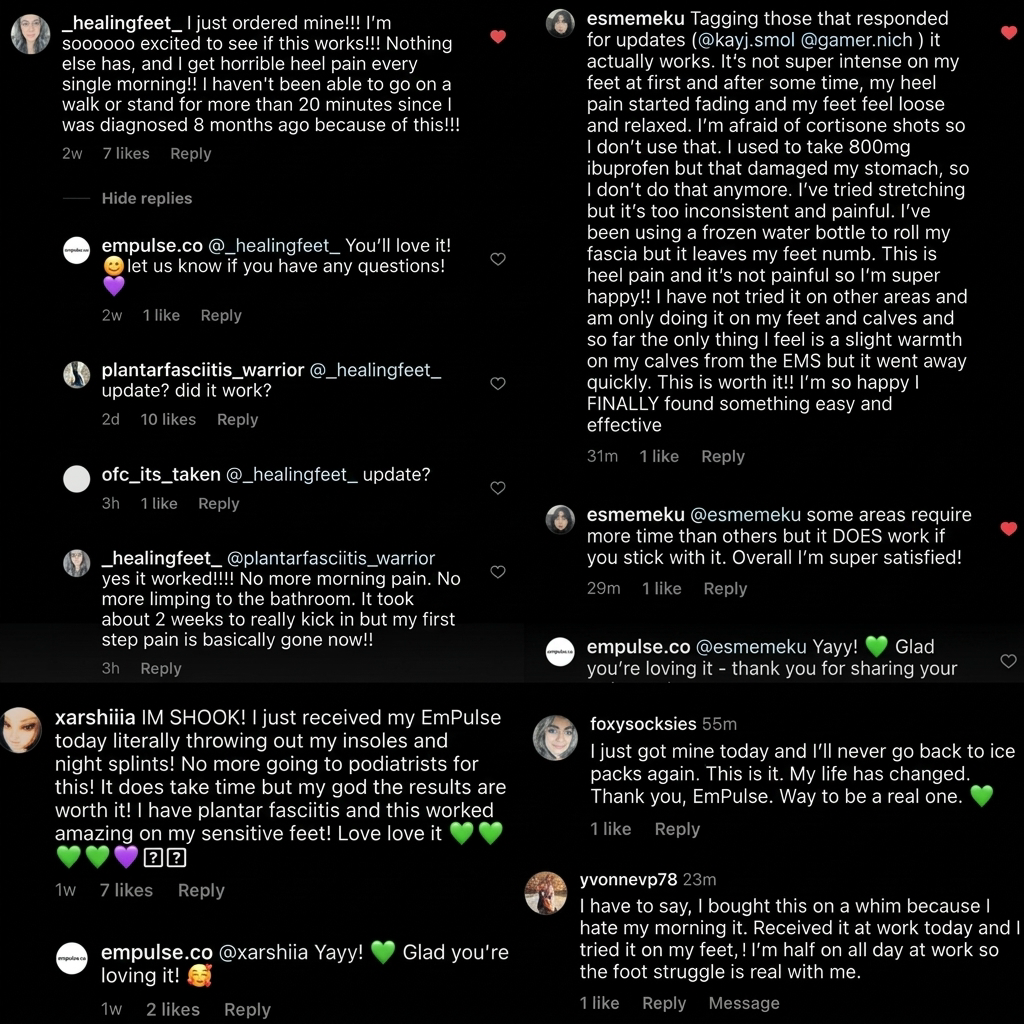Like empulse.co's reply to esmemeku
This screenshot has width=1024, height=1024.
tap(1009, 661)
